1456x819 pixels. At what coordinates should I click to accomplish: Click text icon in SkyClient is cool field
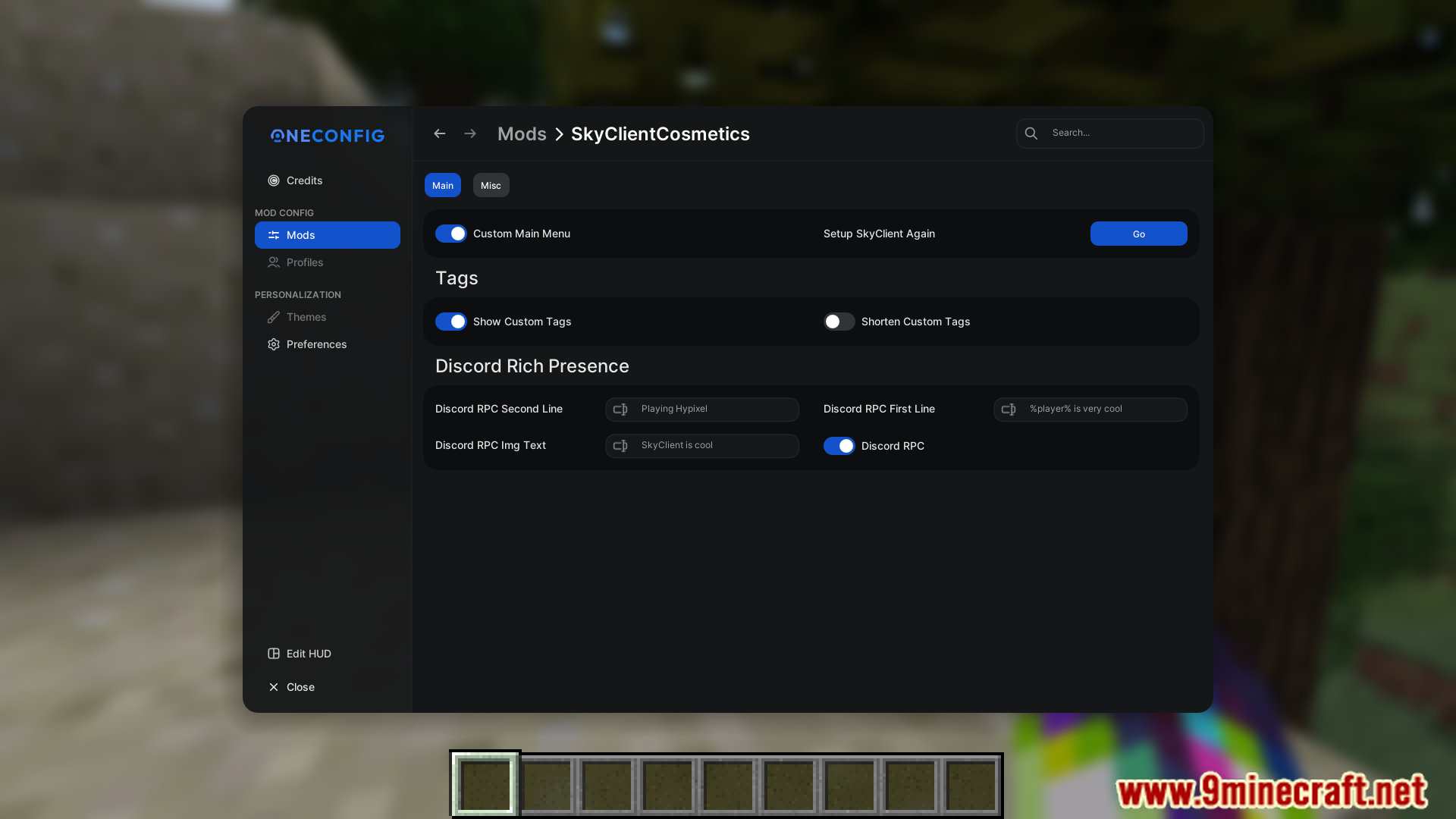(x=620, y=446)
